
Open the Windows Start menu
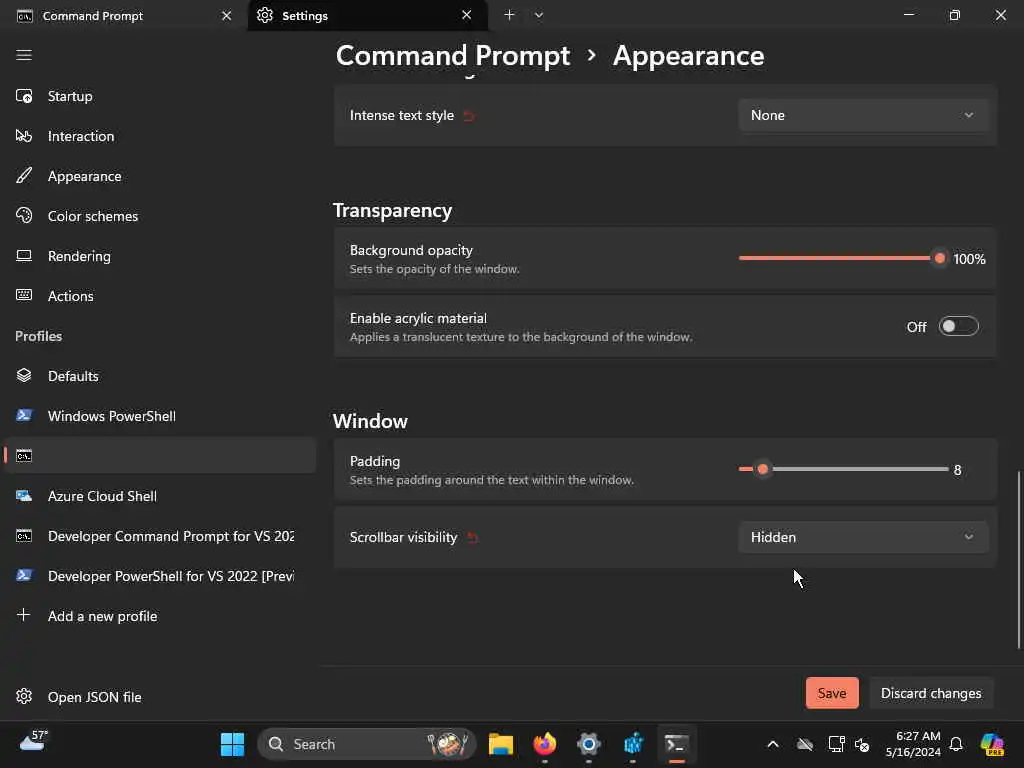[232, 744]
